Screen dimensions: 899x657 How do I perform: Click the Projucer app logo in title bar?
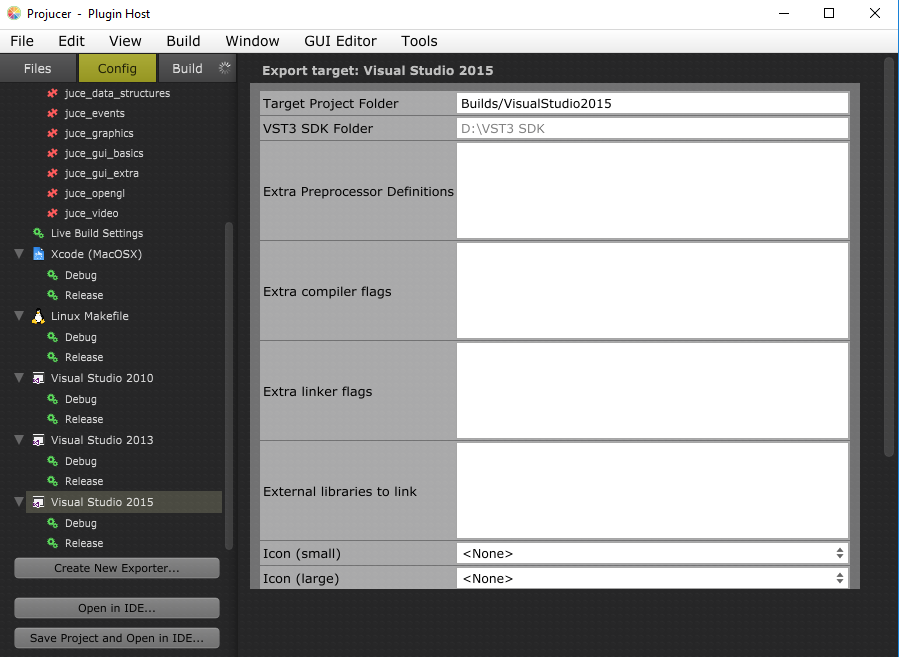pyautogui.click(x=14, y=13)
